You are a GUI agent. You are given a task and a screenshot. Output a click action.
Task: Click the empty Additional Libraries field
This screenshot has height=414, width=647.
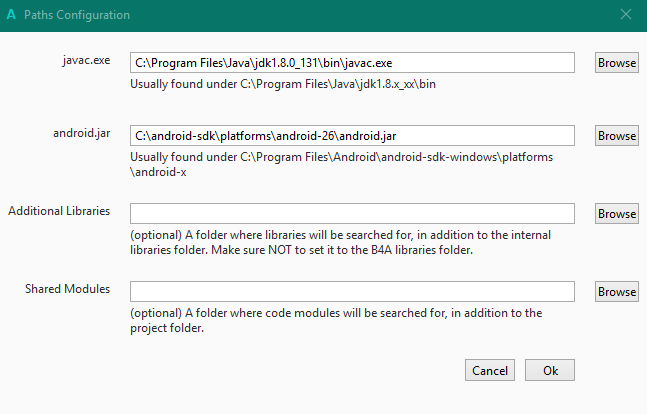(352, 213)
